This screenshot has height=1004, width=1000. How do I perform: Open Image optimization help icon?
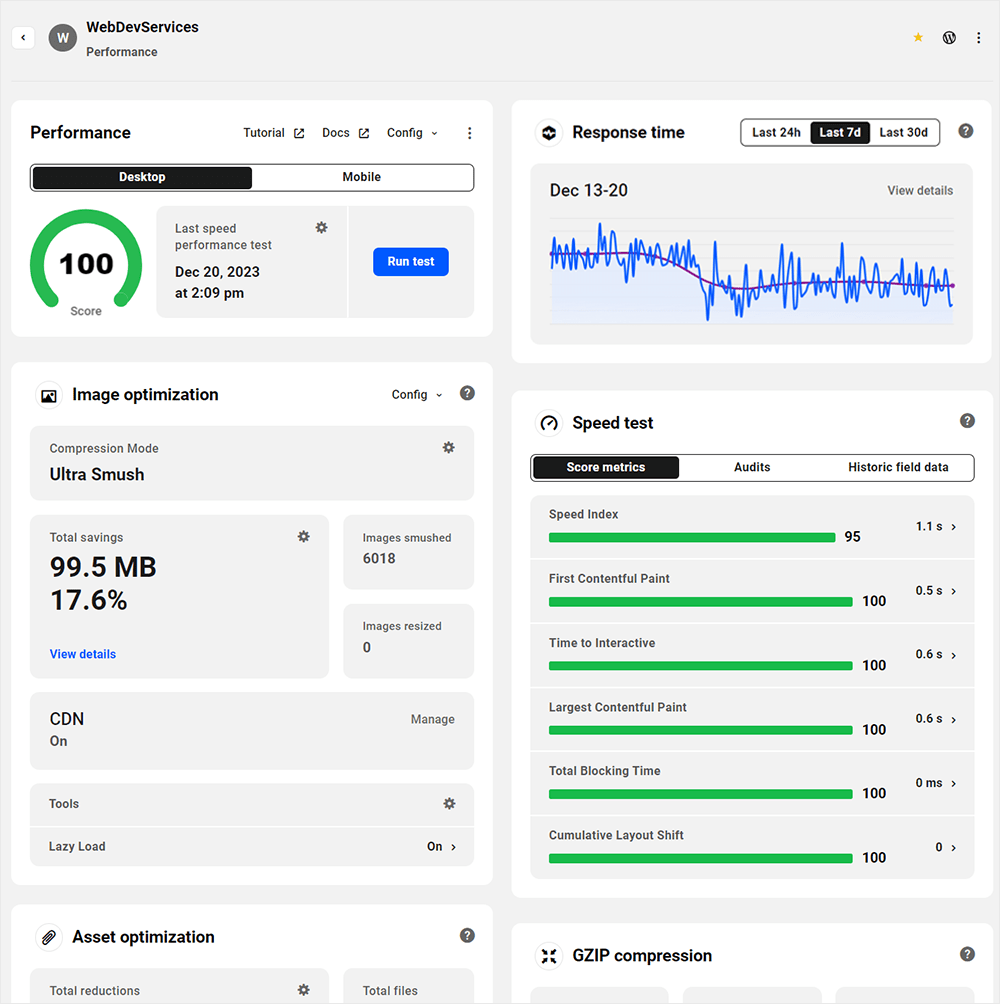467,393
